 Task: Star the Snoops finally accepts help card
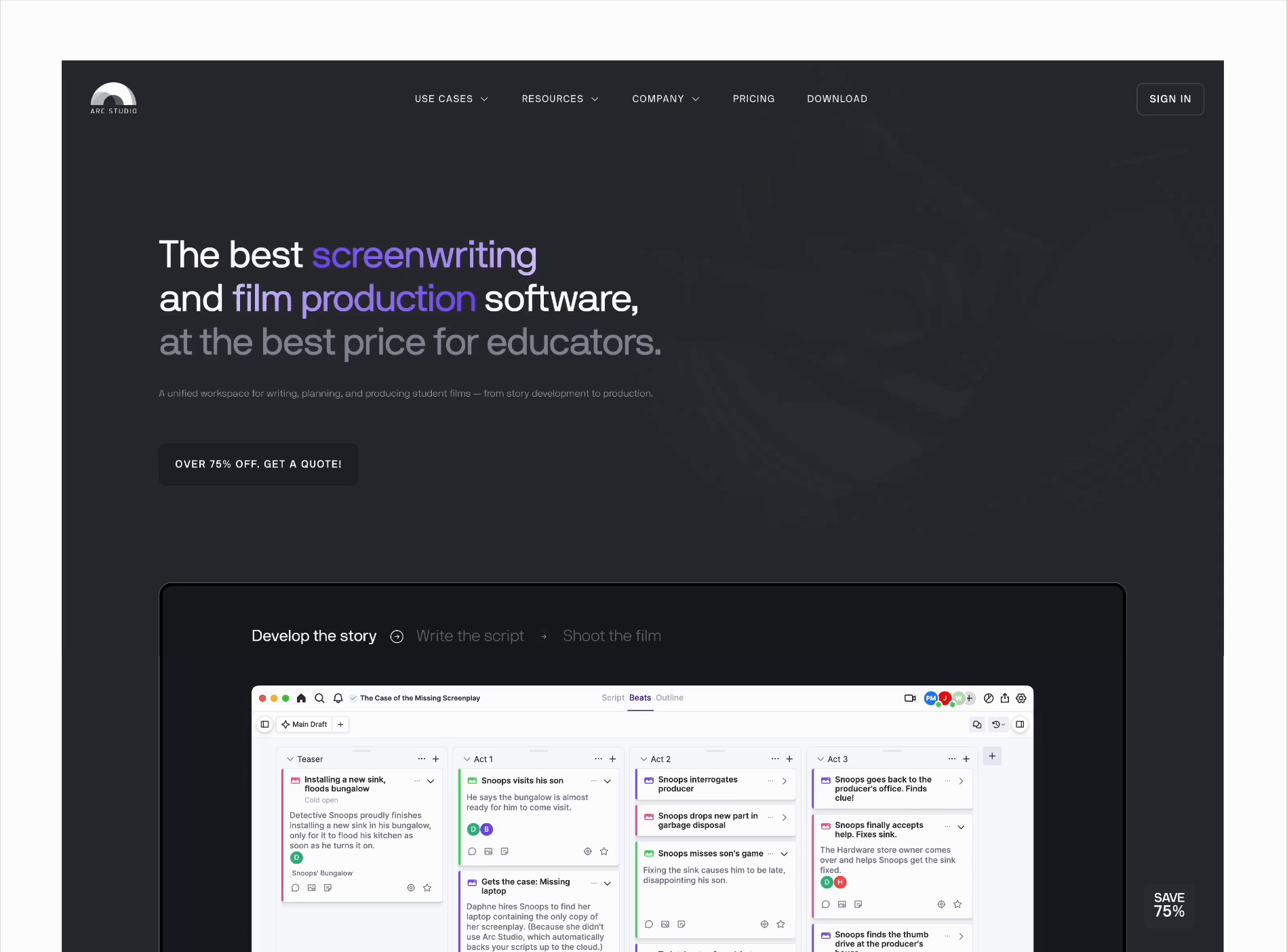click(x=957, y=904)
